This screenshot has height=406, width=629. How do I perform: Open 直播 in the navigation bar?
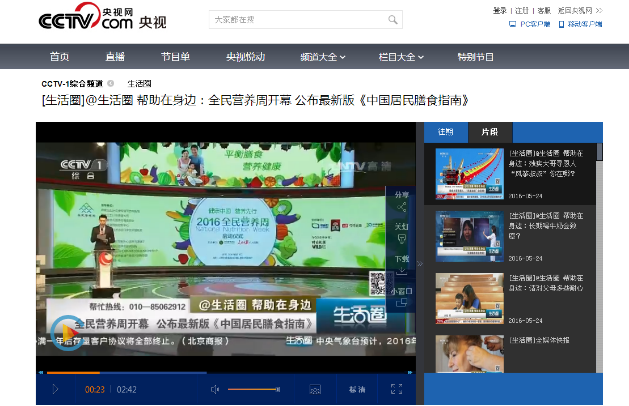click(x=115, y=57)
